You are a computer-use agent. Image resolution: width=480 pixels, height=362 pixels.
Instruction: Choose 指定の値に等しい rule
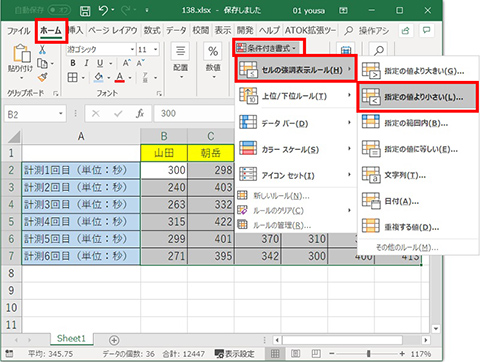tap(418, 149)
